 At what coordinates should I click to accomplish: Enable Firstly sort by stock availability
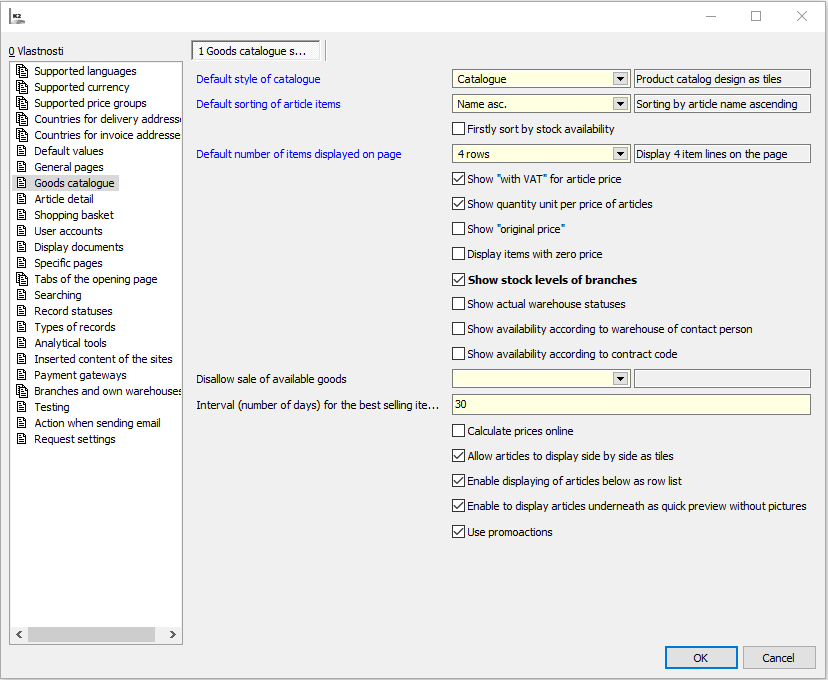(459, 129)
